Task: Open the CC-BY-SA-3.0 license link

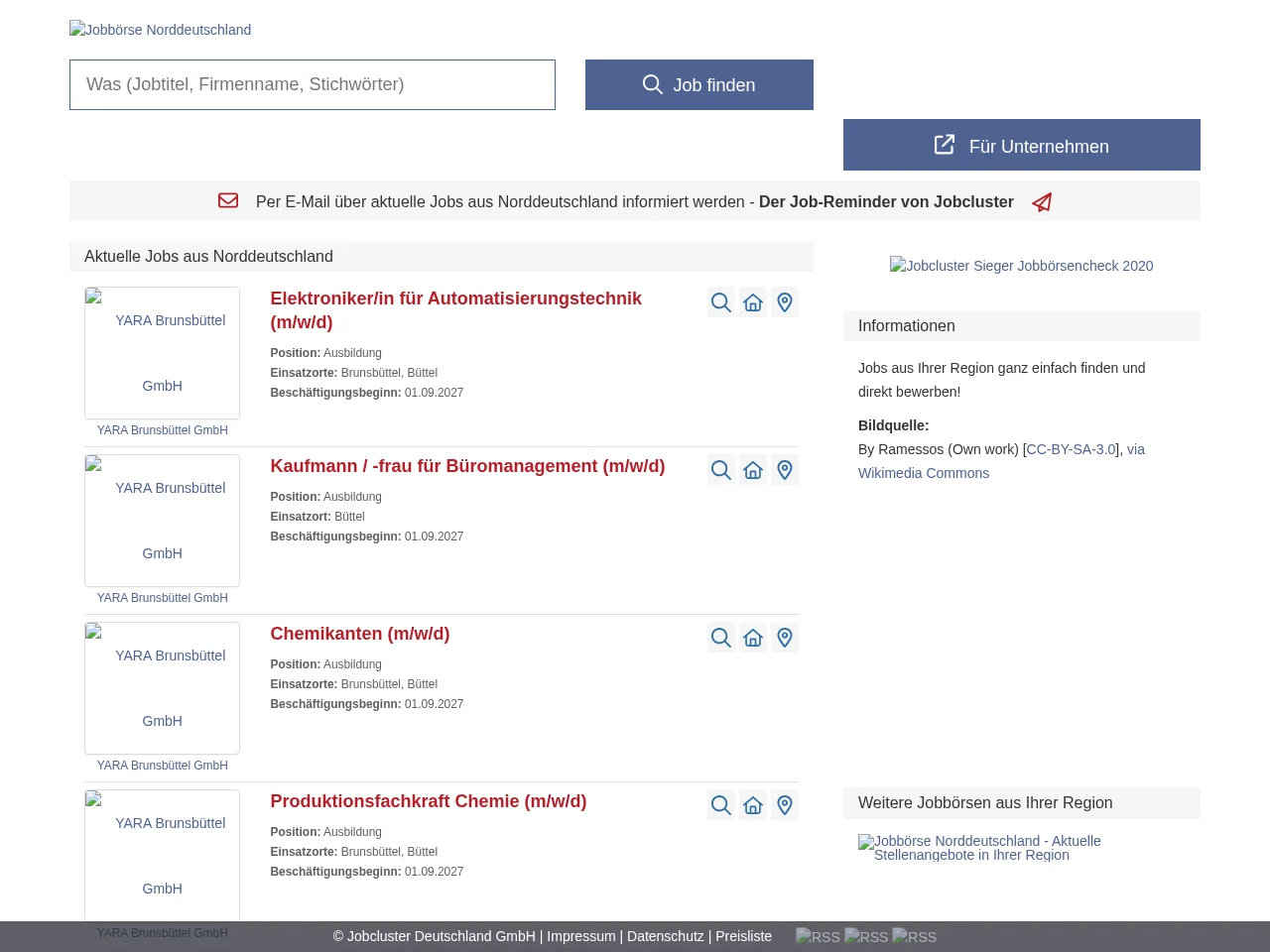Action: point(1071,449)
